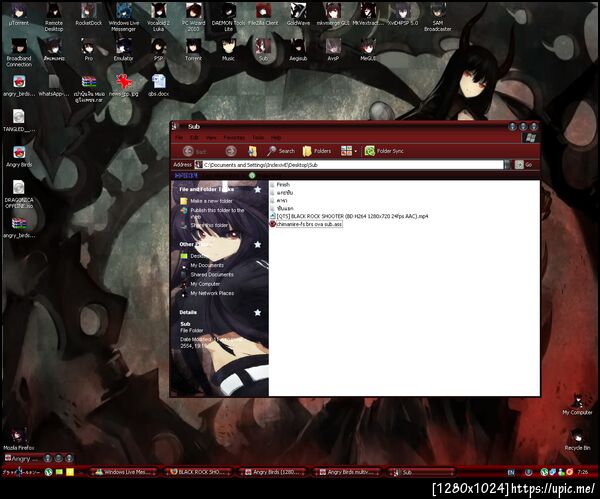Open Search in the Explorer toolbar
600x499 pixels.
click(281, 151)
